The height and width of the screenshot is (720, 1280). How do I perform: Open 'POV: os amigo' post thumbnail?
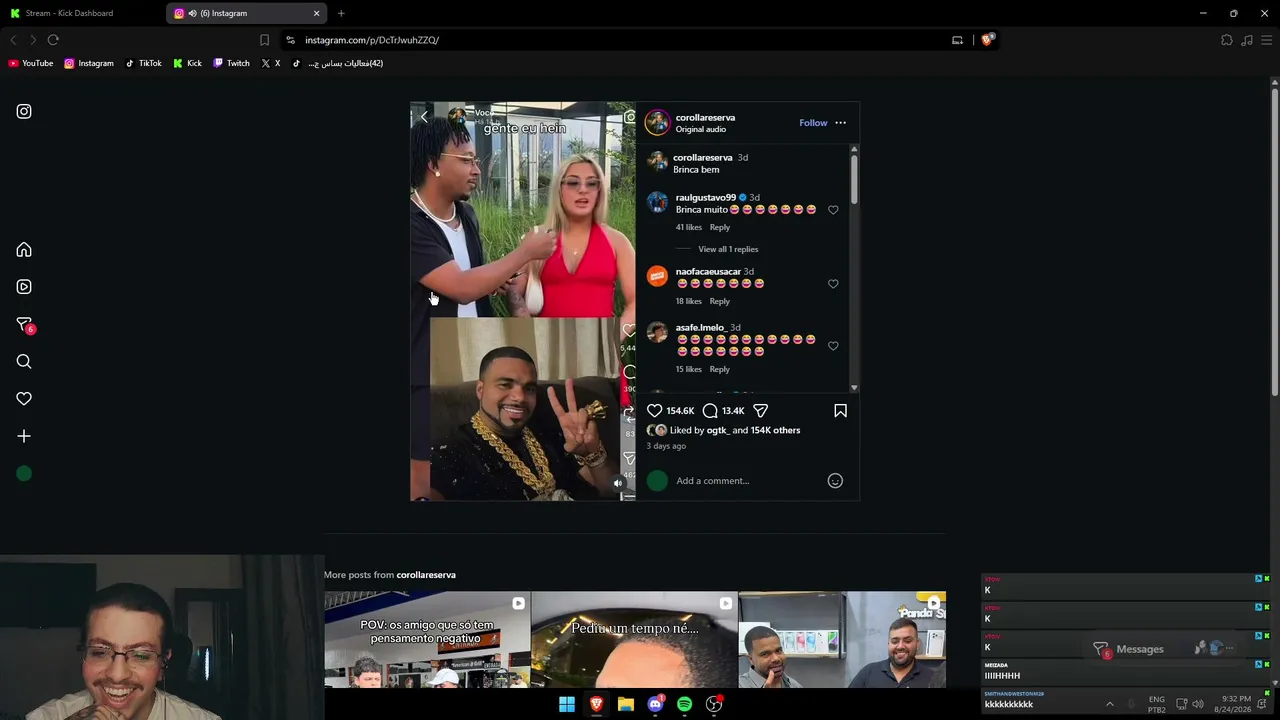(427, 640)
